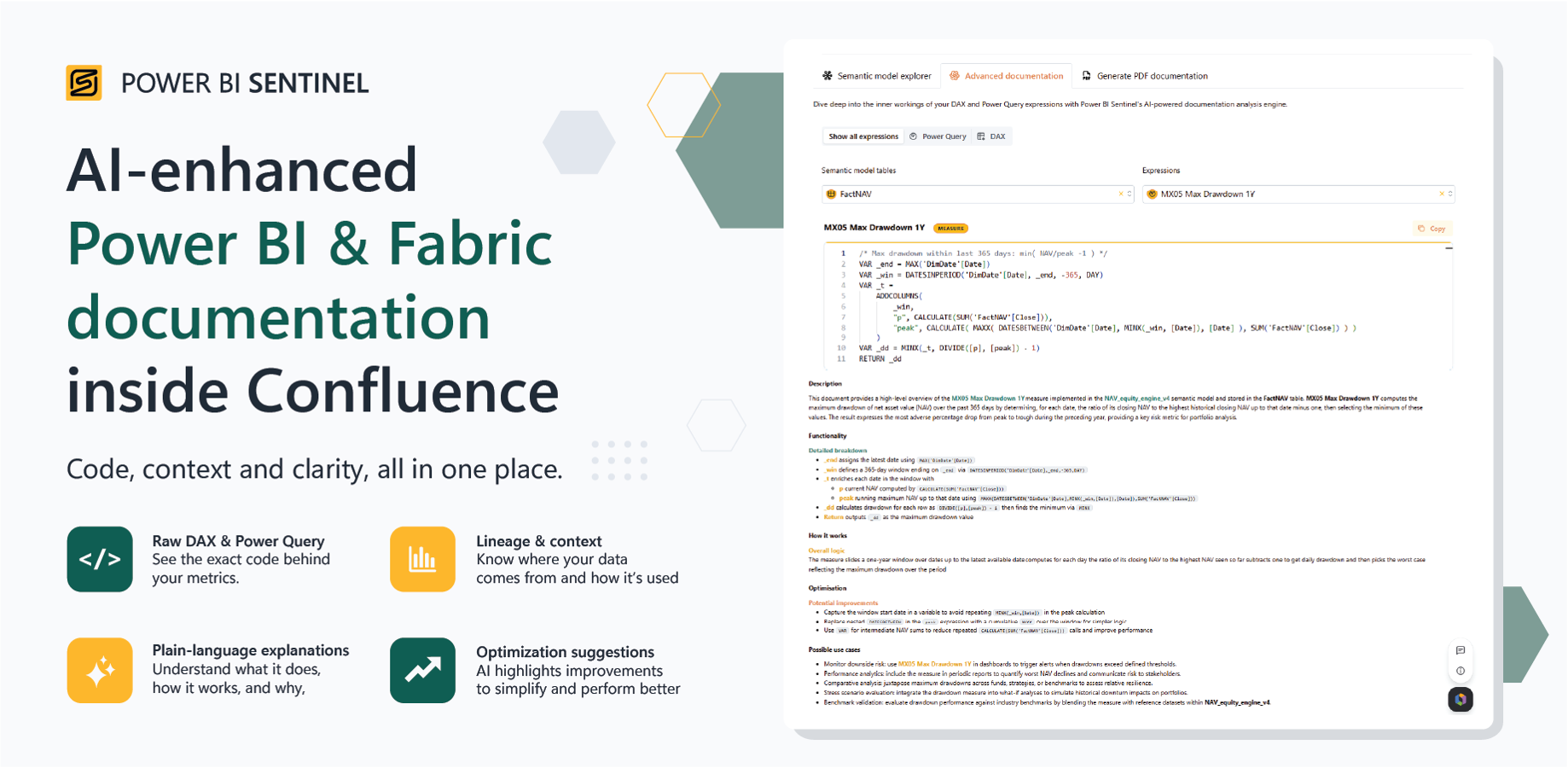Click the MEASURE badge

tap(950, 229)
